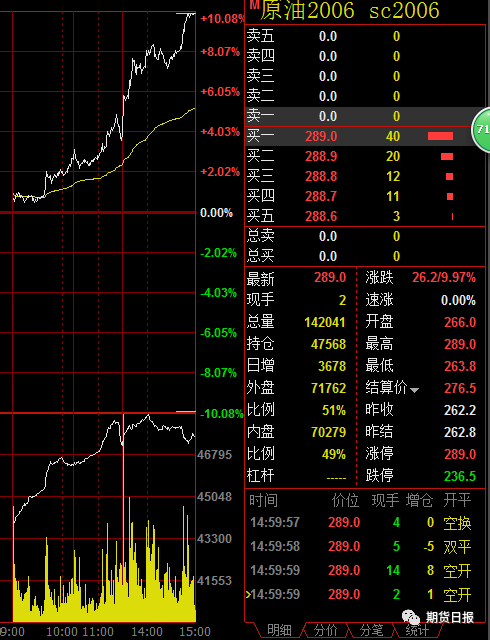This screenshot has height=640, width=490.
Task: Switch to the 分笔 tab
Action: pyautogui.click(x=371, y=630)
